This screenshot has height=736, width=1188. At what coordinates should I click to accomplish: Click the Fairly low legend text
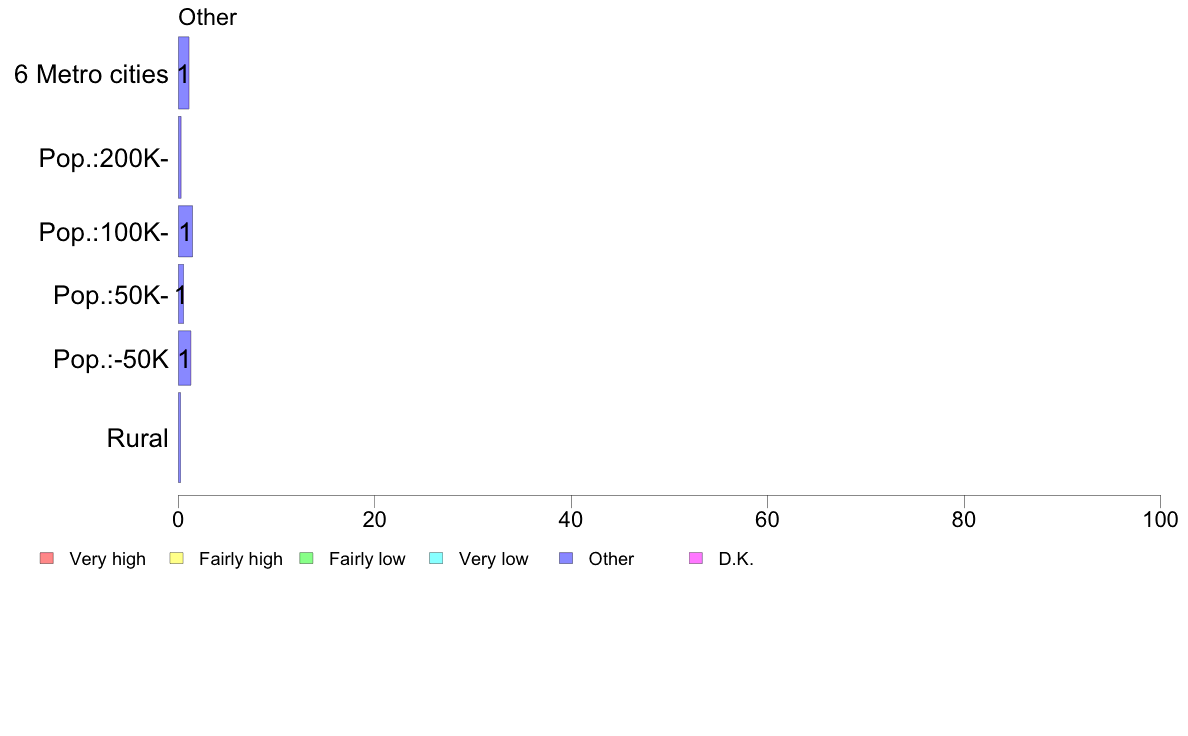pyautogui.click(x=367, y=559)
